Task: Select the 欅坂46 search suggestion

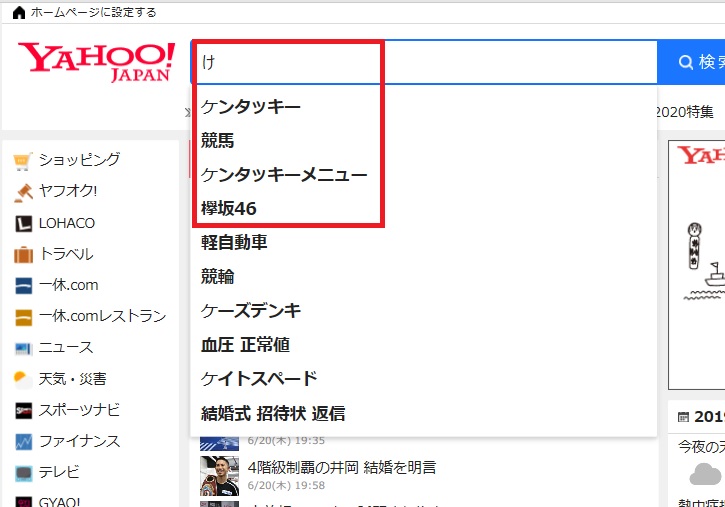Action: (229, 208)
